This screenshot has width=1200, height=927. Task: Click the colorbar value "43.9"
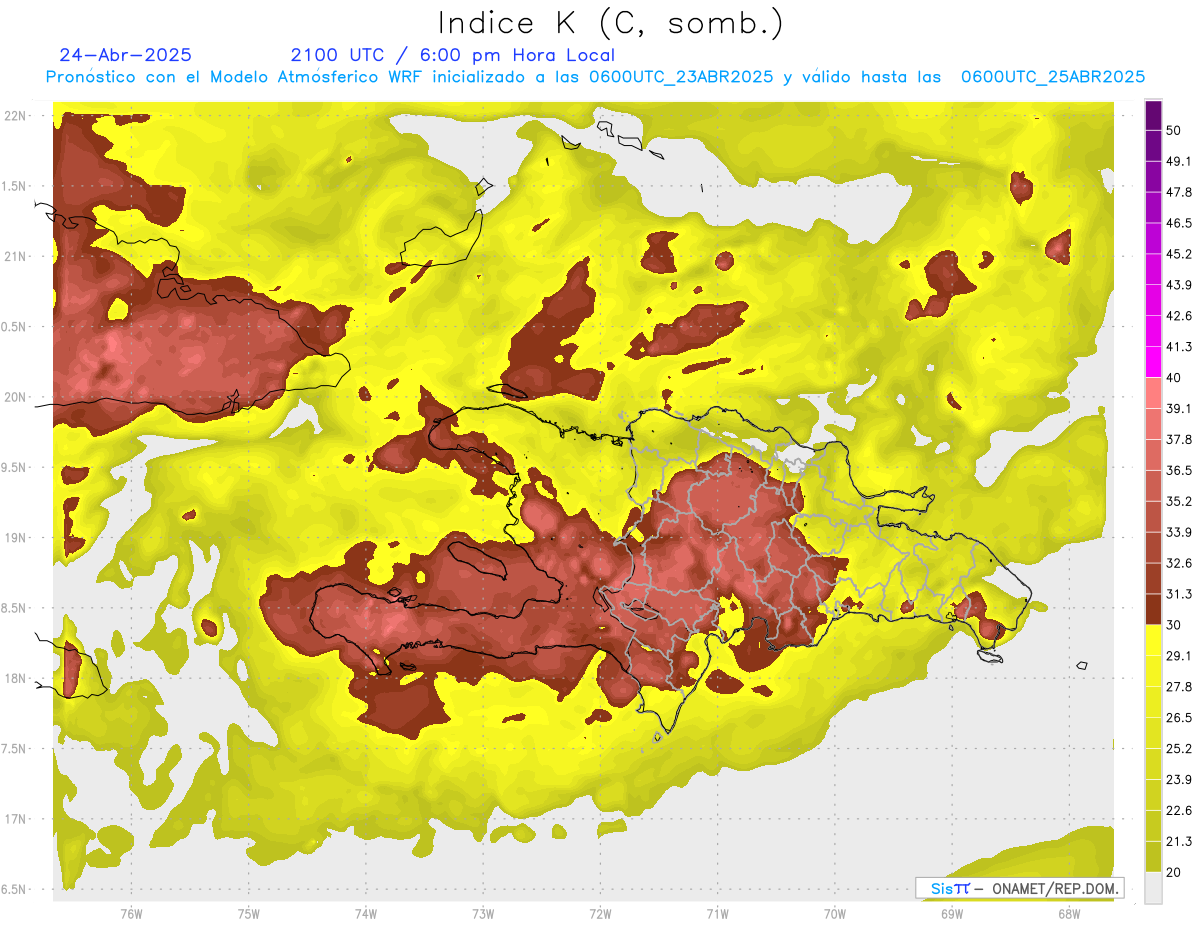1178,285
